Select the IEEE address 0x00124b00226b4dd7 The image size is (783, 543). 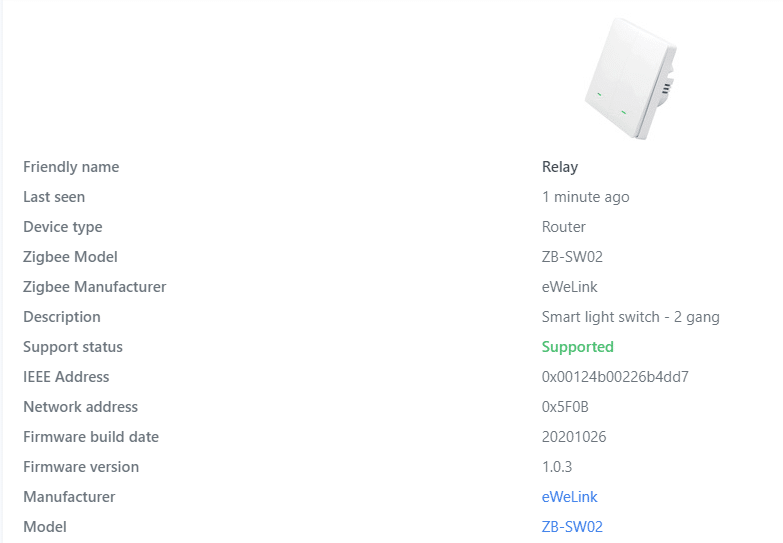tap(615, 377)
